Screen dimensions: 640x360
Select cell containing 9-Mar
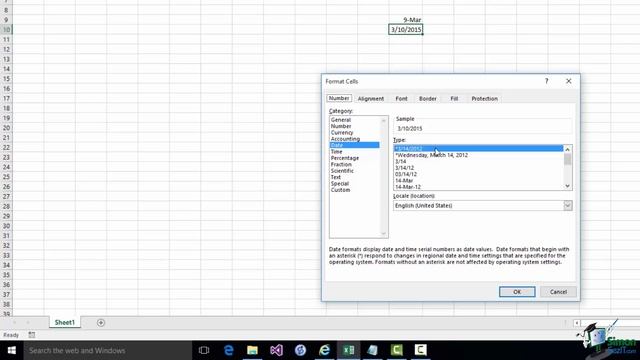point(405,20)
